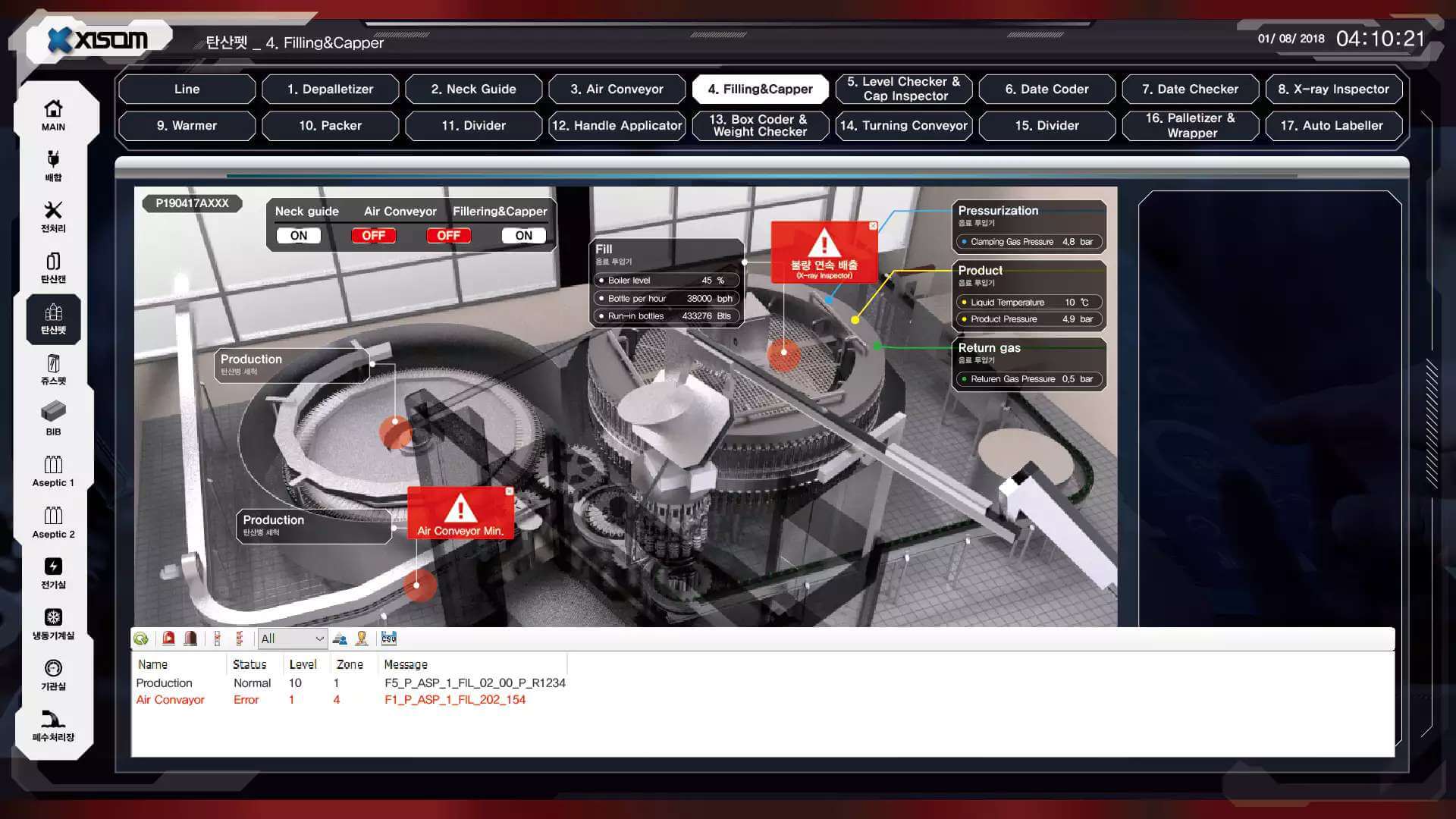Image resolution: width=1456 pixels, height=819 pixels.
Task: Click the X-ray Inspector red warning alert
Action: pyautogui.click(x=824, y=253)
